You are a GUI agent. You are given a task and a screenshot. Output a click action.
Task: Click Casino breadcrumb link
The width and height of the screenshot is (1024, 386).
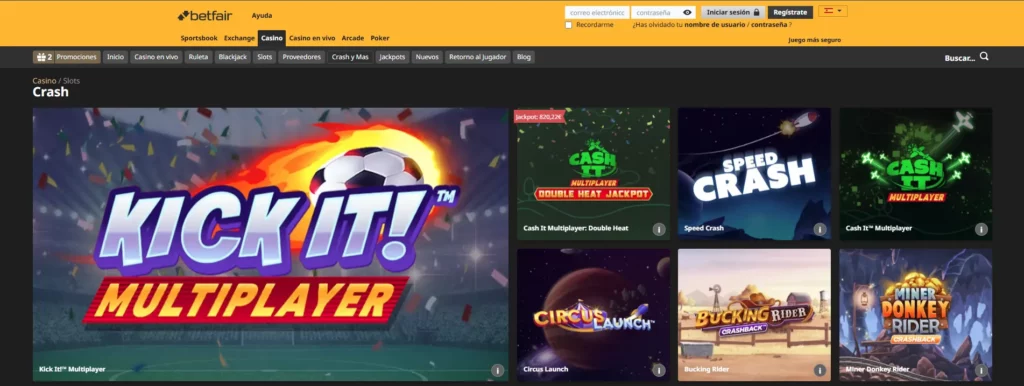pyautogui.click(x=44, y=80)
